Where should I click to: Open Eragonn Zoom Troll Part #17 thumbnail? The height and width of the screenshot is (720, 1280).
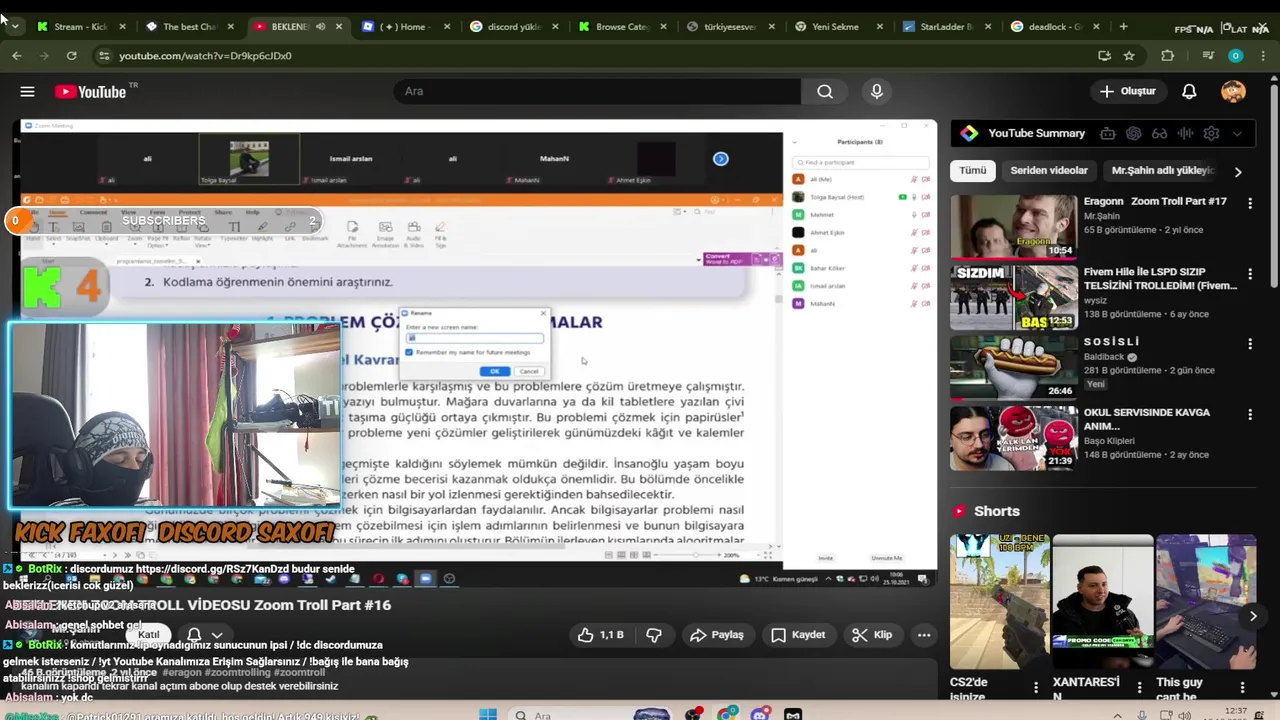point(1013,226)
